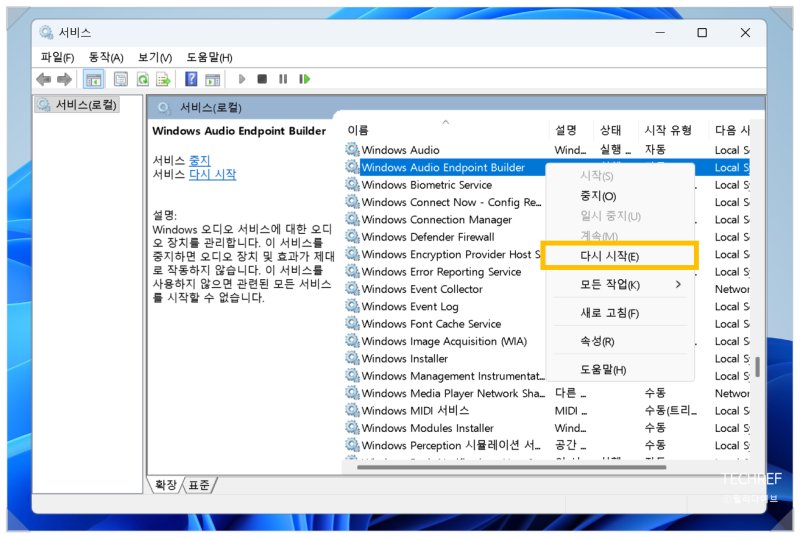The width and height of the screenshot is (800, 538).
Task: Click gear icon of Windows MIDI 서비스
Action: (x=352, y=409)
